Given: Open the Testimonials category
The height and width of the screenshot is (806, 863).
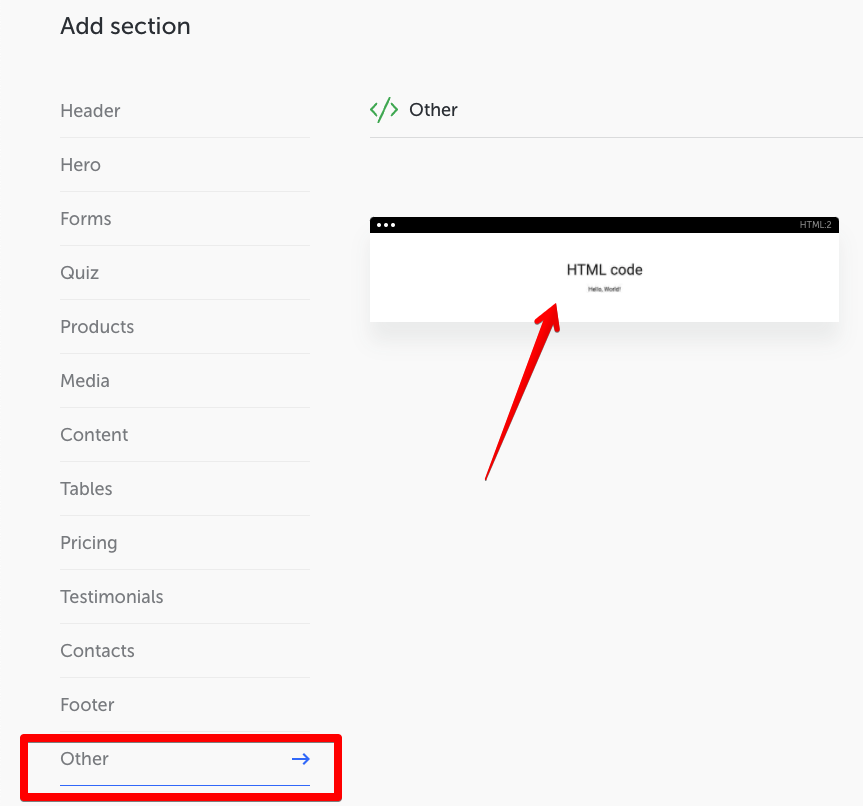Looking at the screenshot, I should (x=112, y=597).
